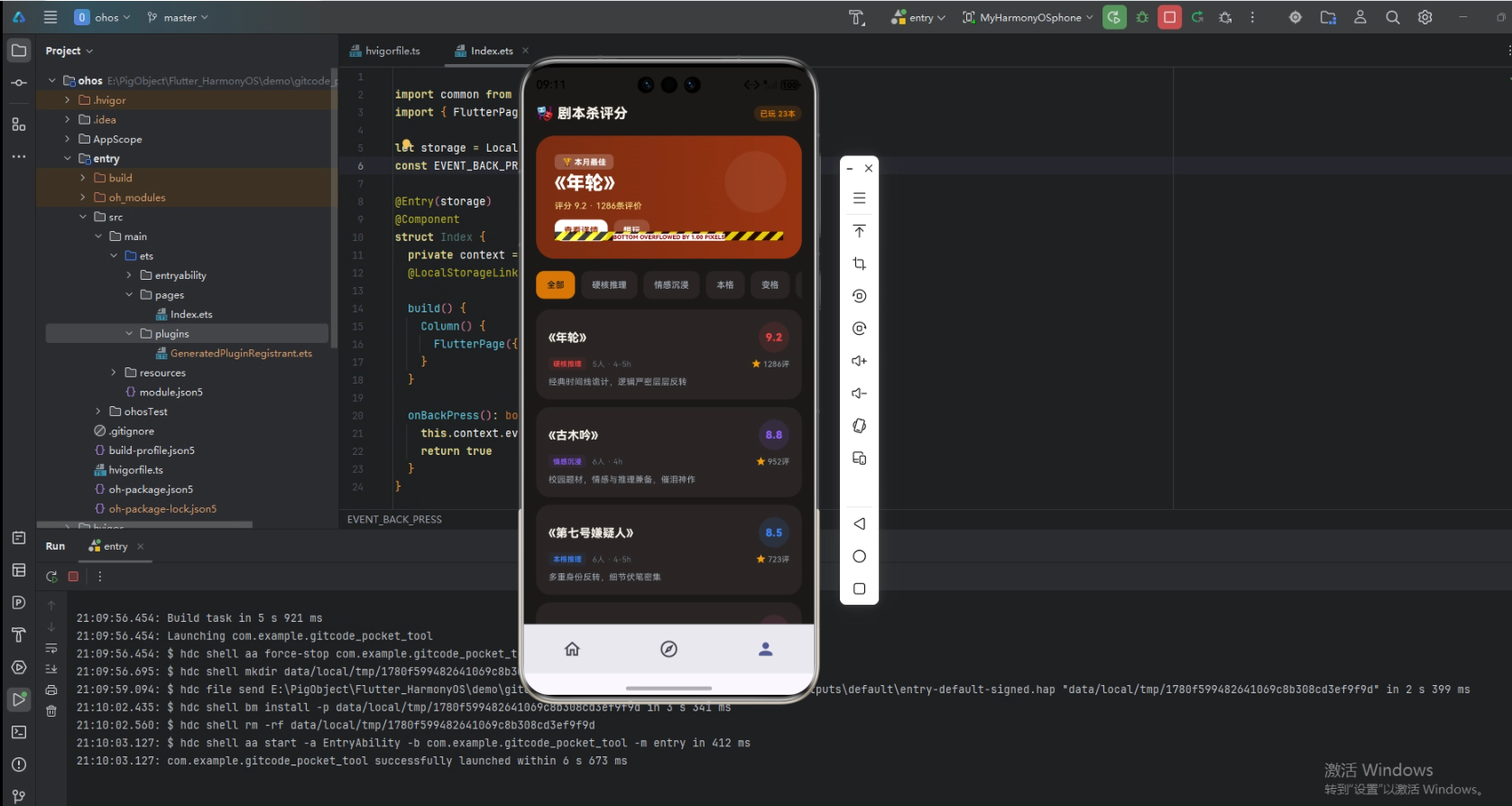Select 变格 filter chip
This screenshot has width=1512, height=806.
[770, 284]
